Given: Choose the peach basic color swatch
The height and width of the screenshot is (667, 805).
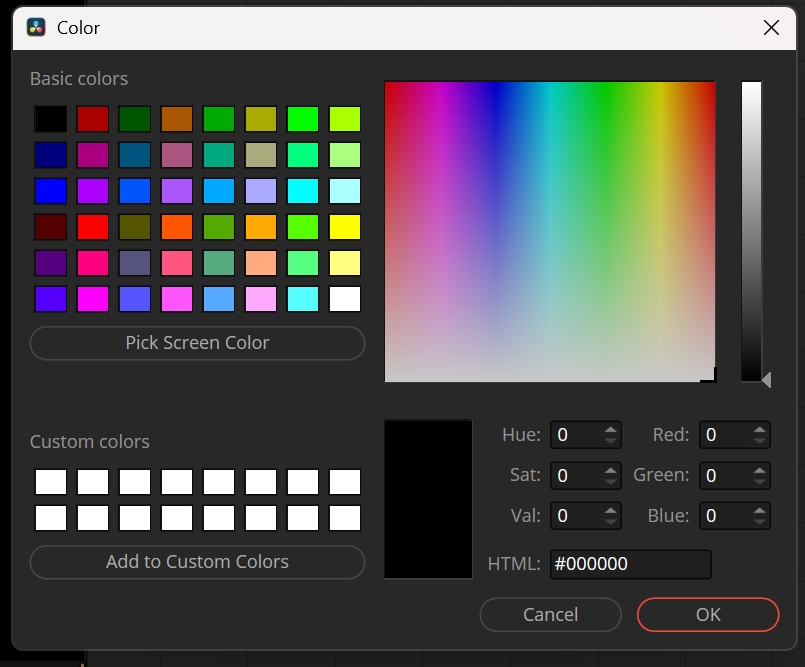Looking at the screenshot, I should (261, 263).
